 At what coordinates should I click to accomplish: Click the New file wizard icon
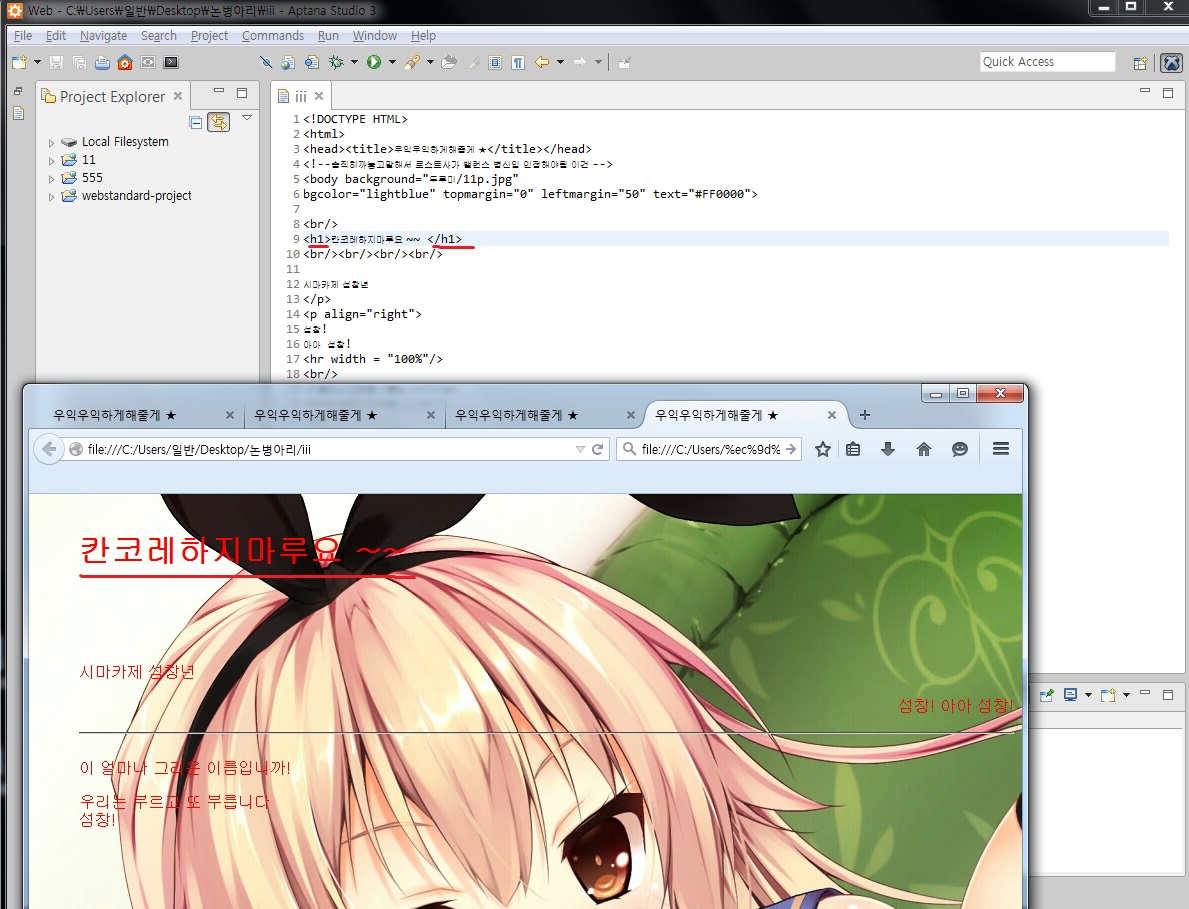19,62
